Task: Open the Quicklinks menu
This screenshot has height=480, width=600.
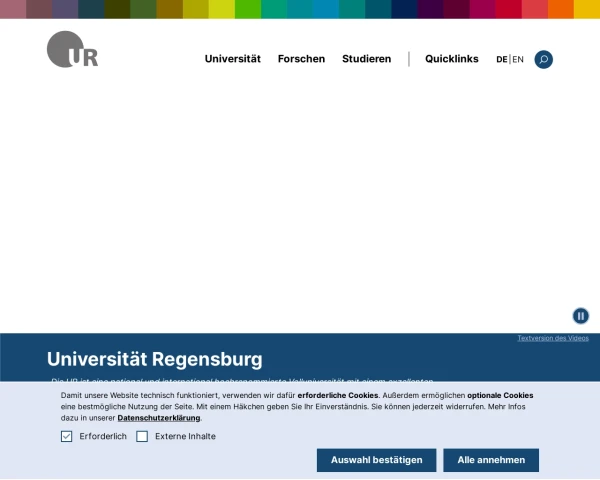Action: click(452, 59)
